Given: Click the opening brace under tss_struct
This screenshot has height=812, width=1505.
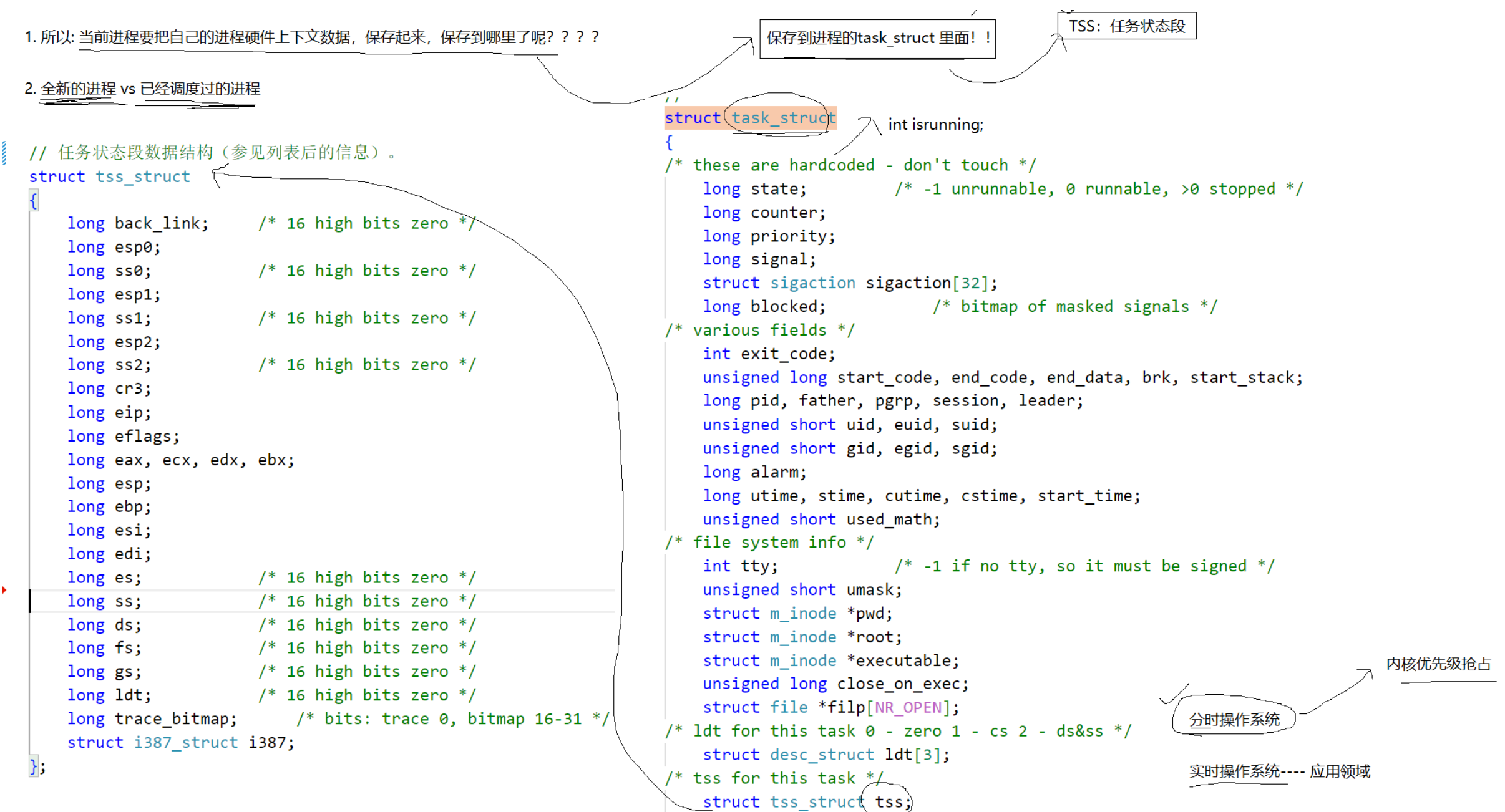Looking at the screenshot, I should coord(34,200).
